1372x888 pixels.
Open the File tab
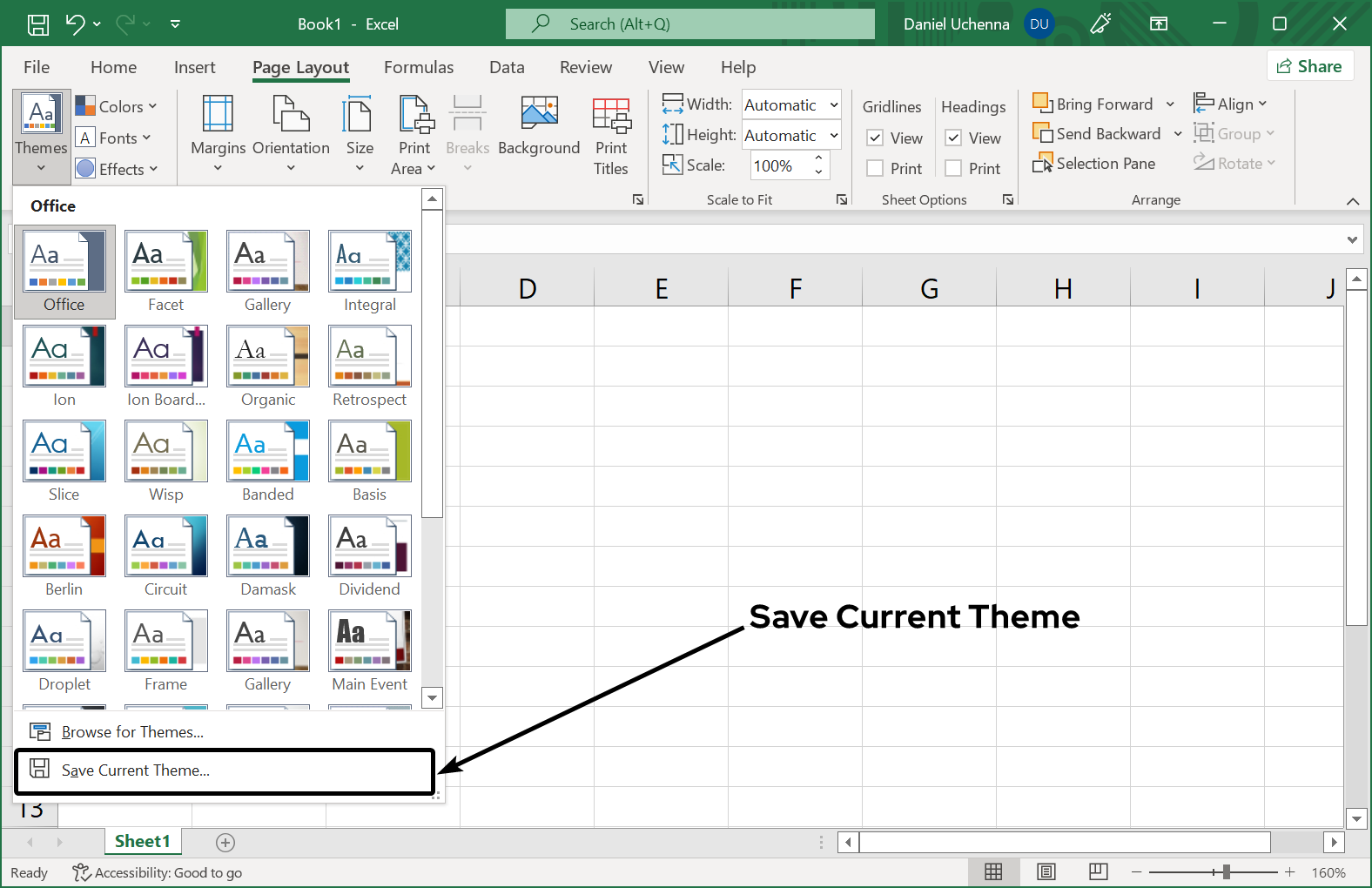pyautogui.click(x=37, y=67)
